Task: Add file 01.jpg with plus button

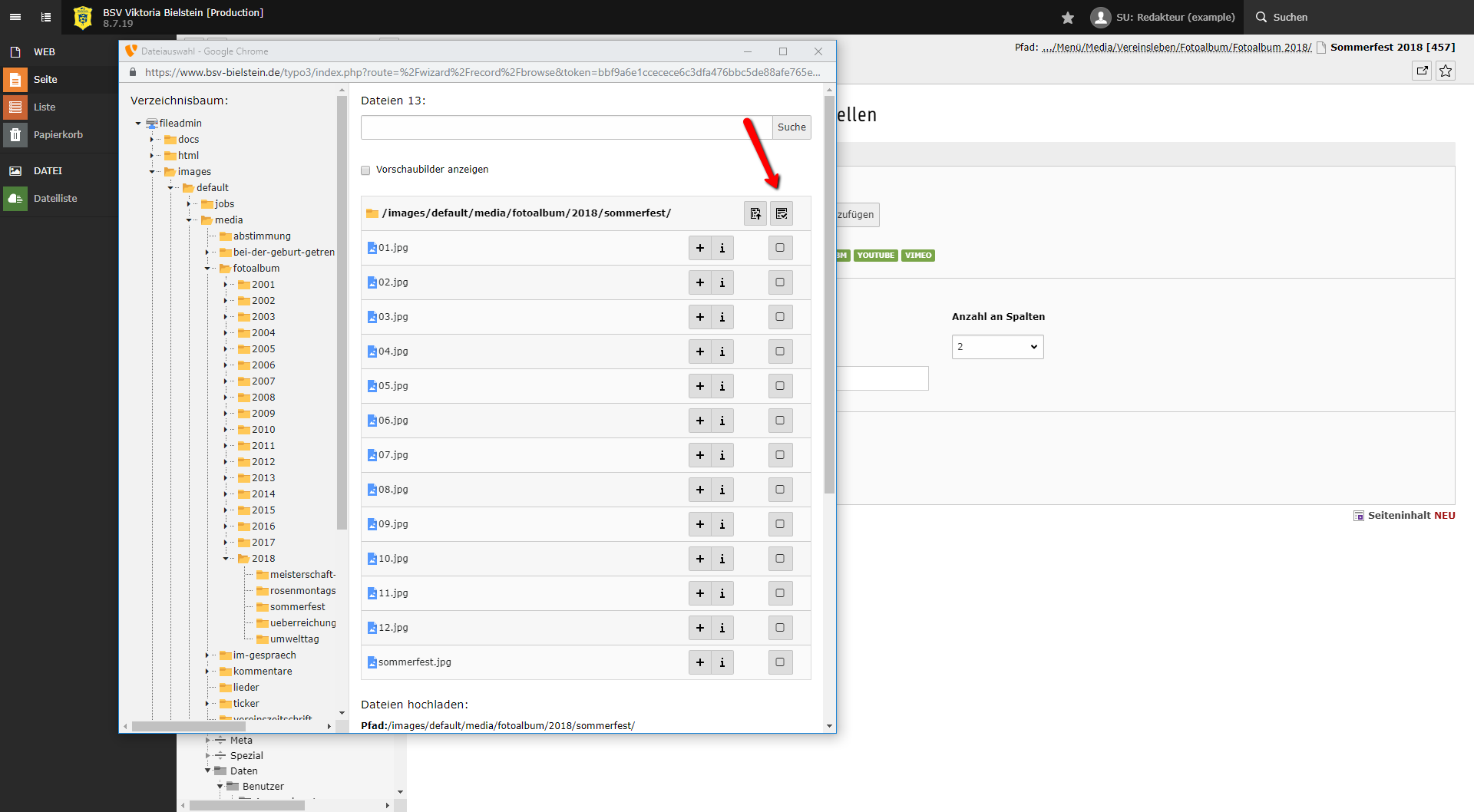Action: pyautogui.click(x=699, y=248)
